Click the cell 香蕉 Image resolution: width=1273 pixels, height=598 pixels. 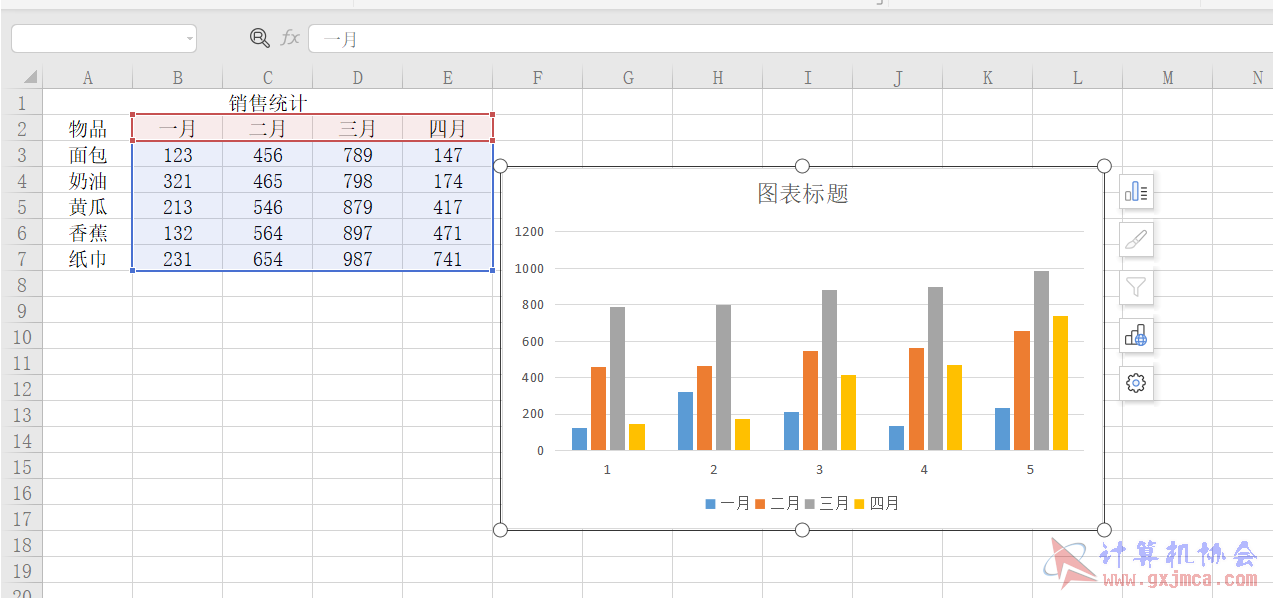click(x=87, y=233)
